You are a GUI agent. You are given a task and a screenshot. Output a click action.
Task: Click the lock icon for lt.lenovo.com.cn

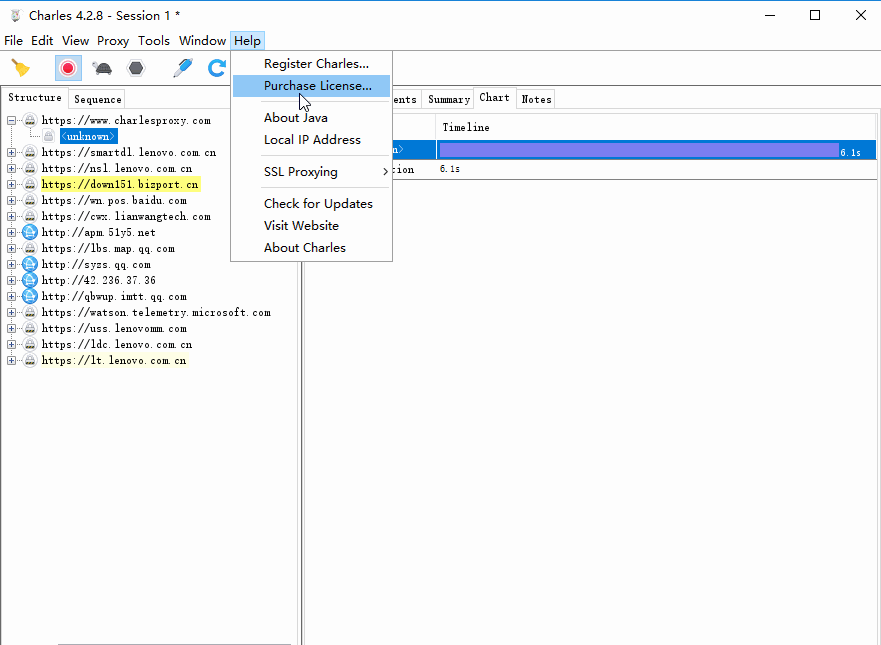[30, 360]
